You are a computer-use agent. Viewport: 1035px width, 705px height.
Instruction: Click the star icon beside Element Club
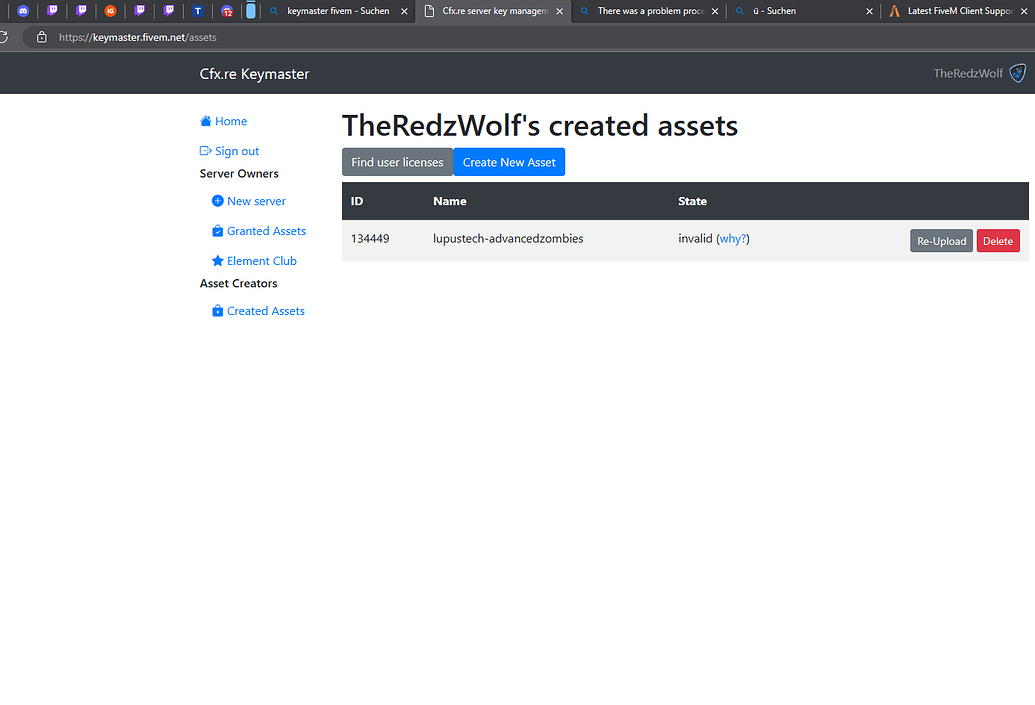click(x=217, y=261)
